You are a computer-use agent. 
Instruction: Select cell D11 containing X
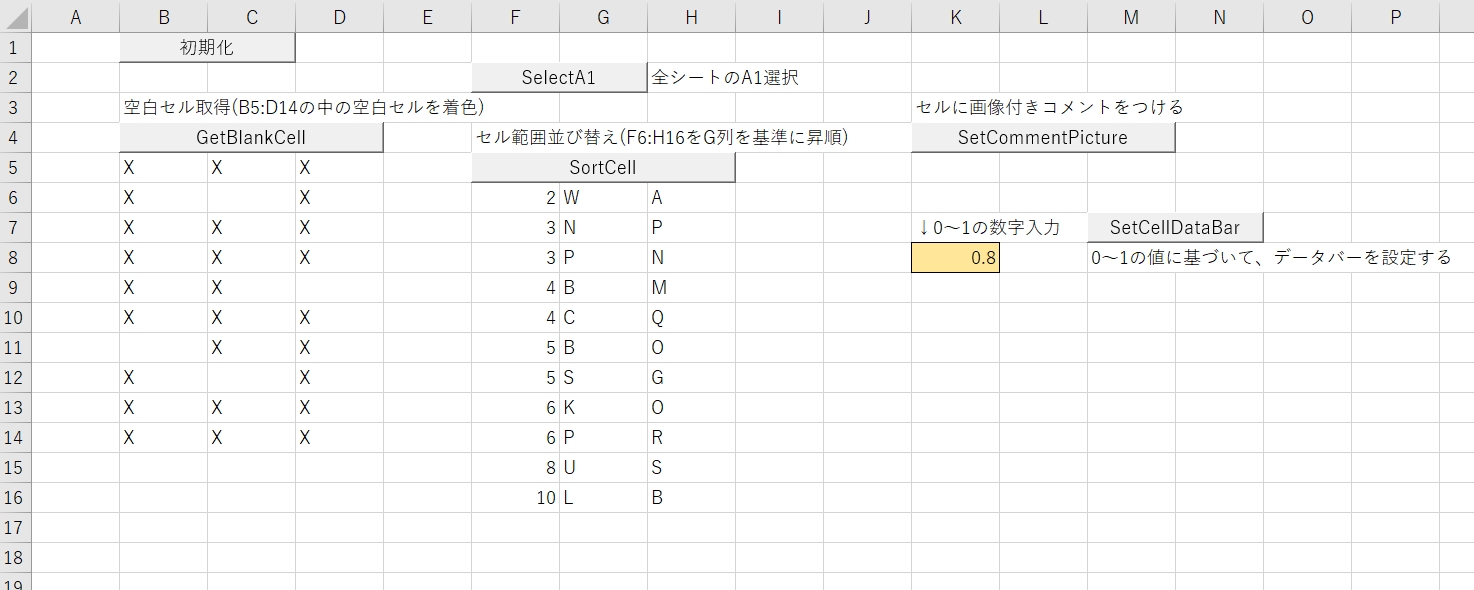tap(339, 347)
